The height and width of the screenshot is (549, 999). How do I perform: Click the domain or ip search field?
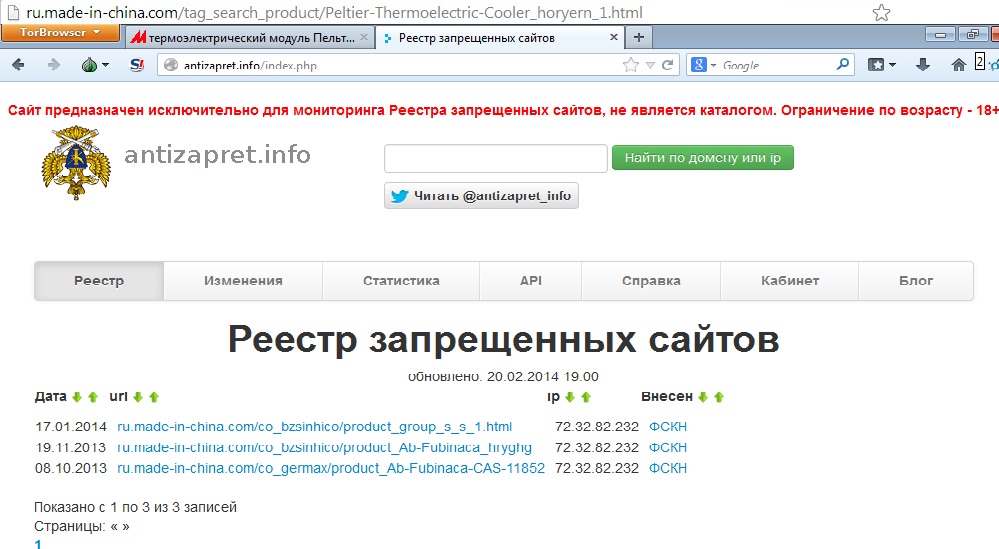pyautogui.click(x=495, y=158)
